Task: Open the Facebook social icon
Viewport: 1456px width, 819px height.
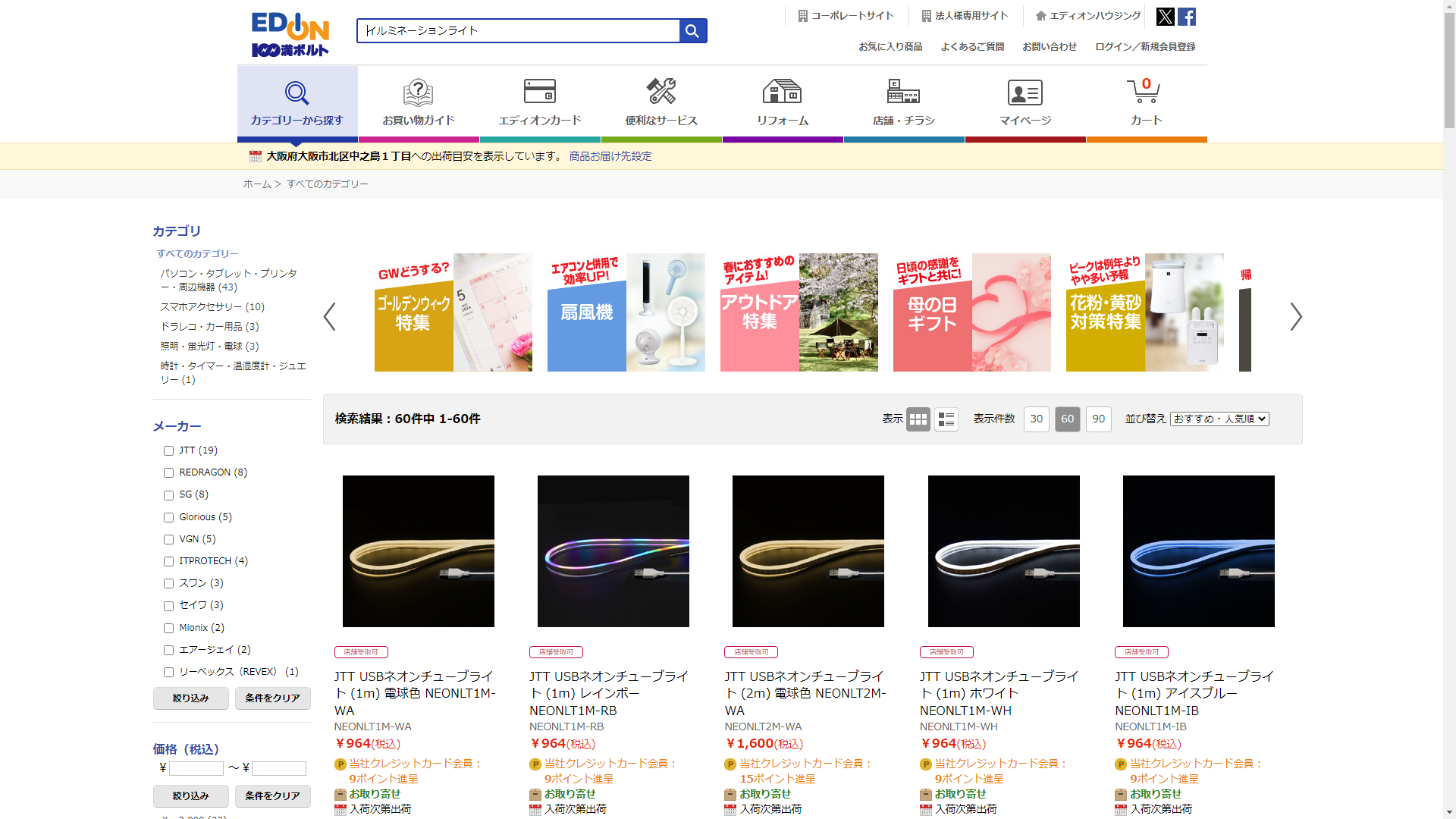Action: click(x=1187, y=17)
